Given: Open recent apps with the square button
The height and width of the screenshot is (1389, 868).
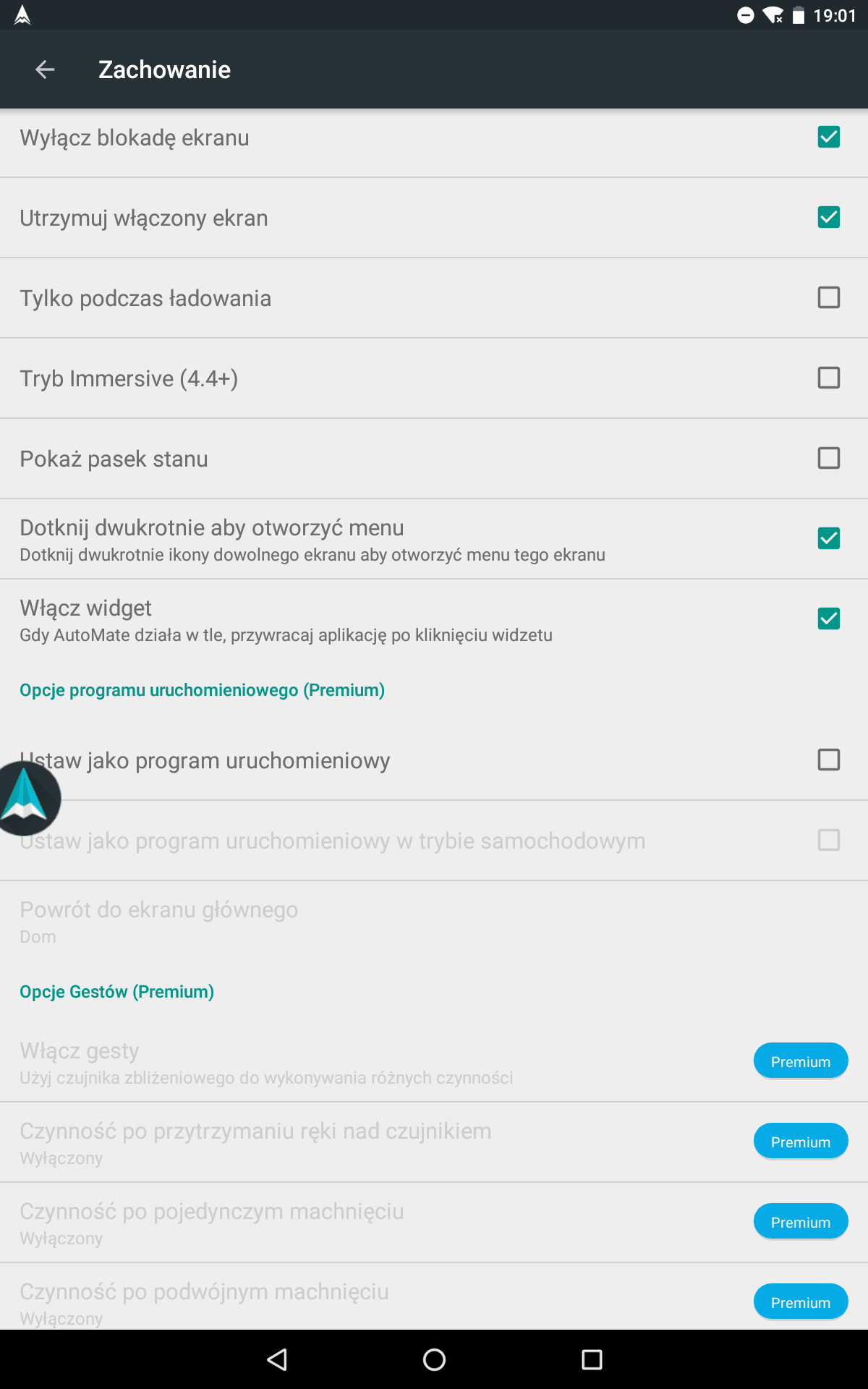Looking at the screenshot, I should click(592, 1359).
